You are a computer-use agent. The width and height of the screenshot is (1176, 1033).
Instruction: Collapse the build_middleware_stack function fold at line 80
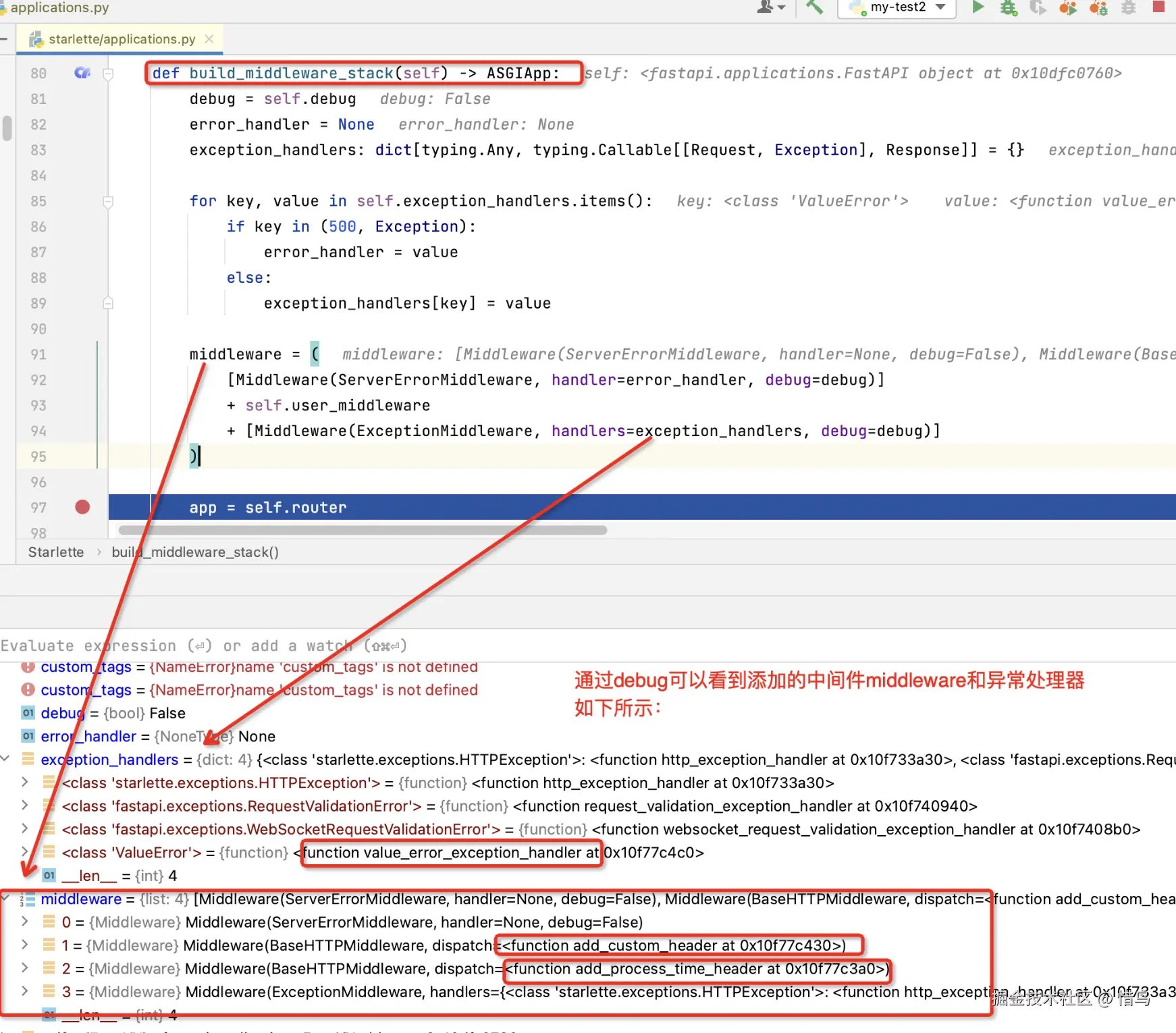[108, 74]
